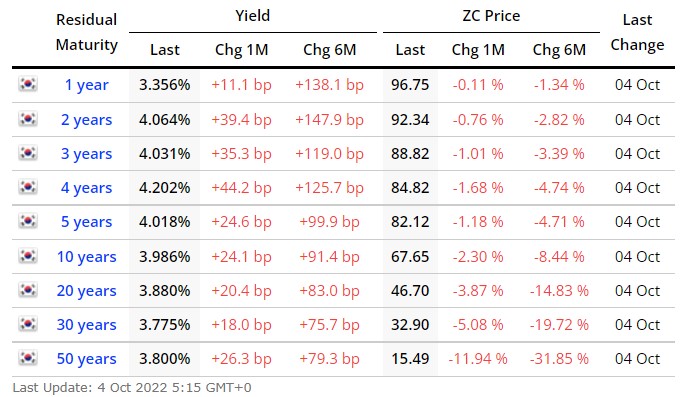Click the 4.064% yield value for 2 years

pos(165,120)
